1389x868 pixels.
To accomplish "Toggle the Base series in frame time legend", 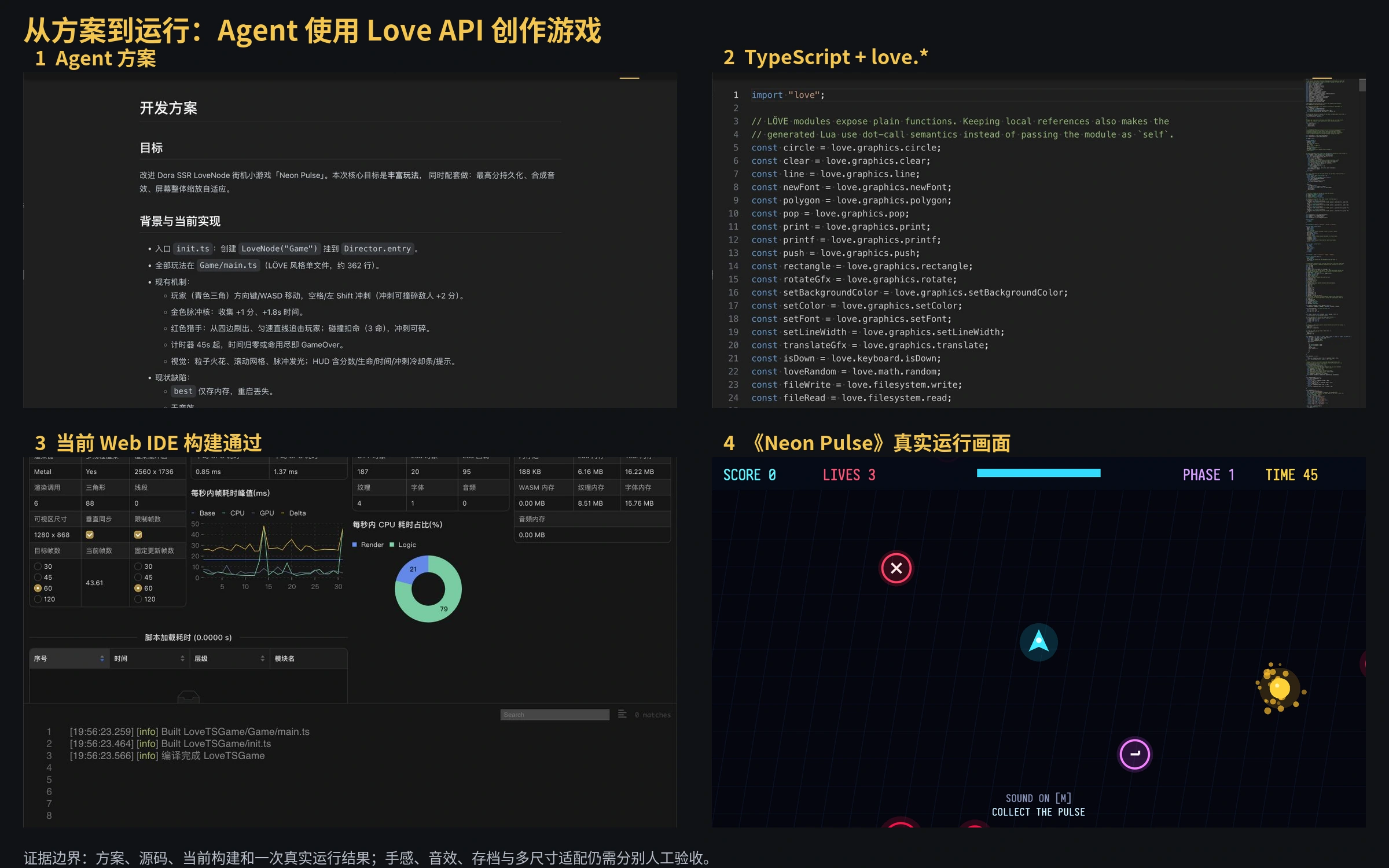I will click(203, 513).
